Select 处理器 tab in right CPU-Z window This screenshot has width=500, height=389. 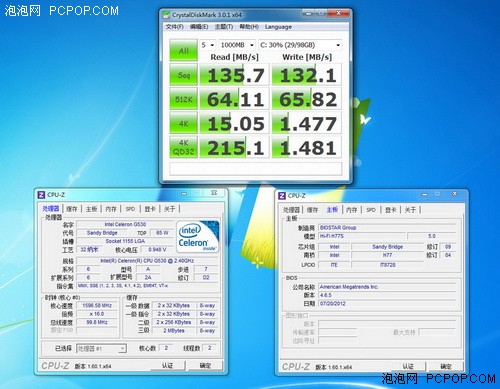click(292, 210)
